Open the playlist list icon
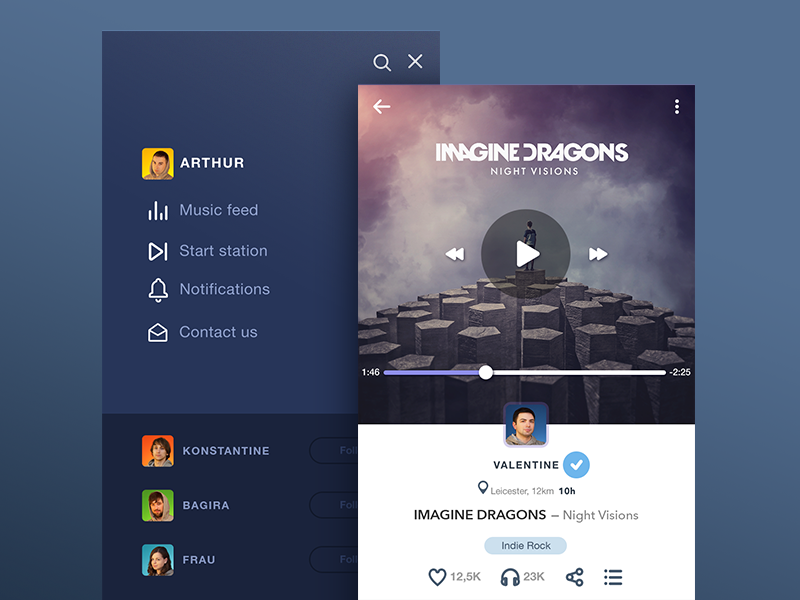Image resolution: width=800 pixels, height=600 pixels. 613,577
